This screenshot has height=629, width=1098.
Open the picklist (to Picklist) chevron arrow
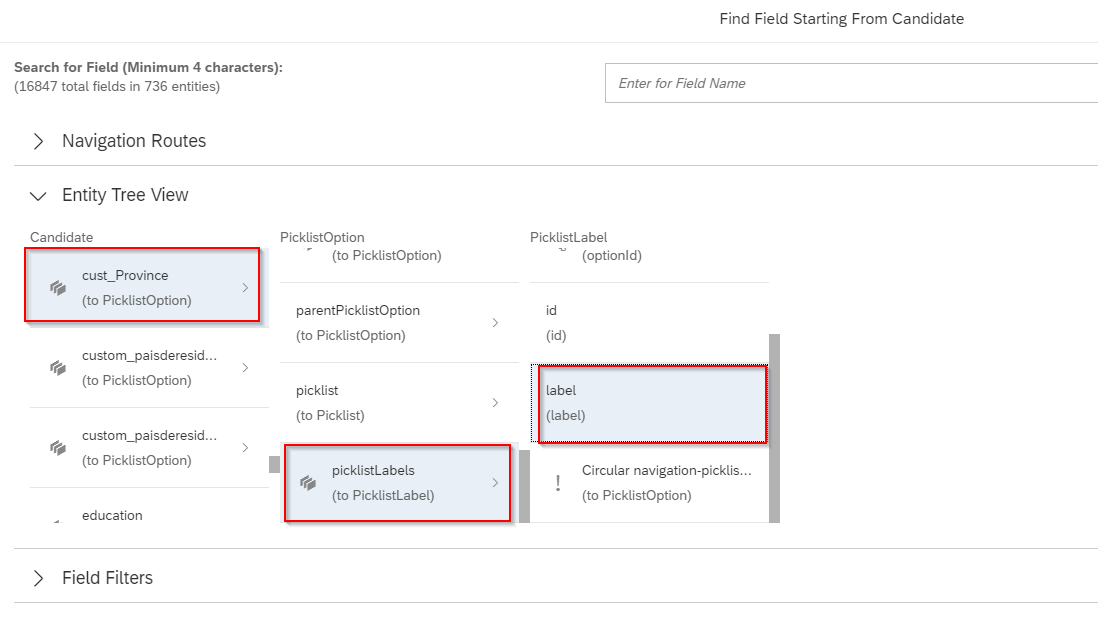tap(495, 403)
